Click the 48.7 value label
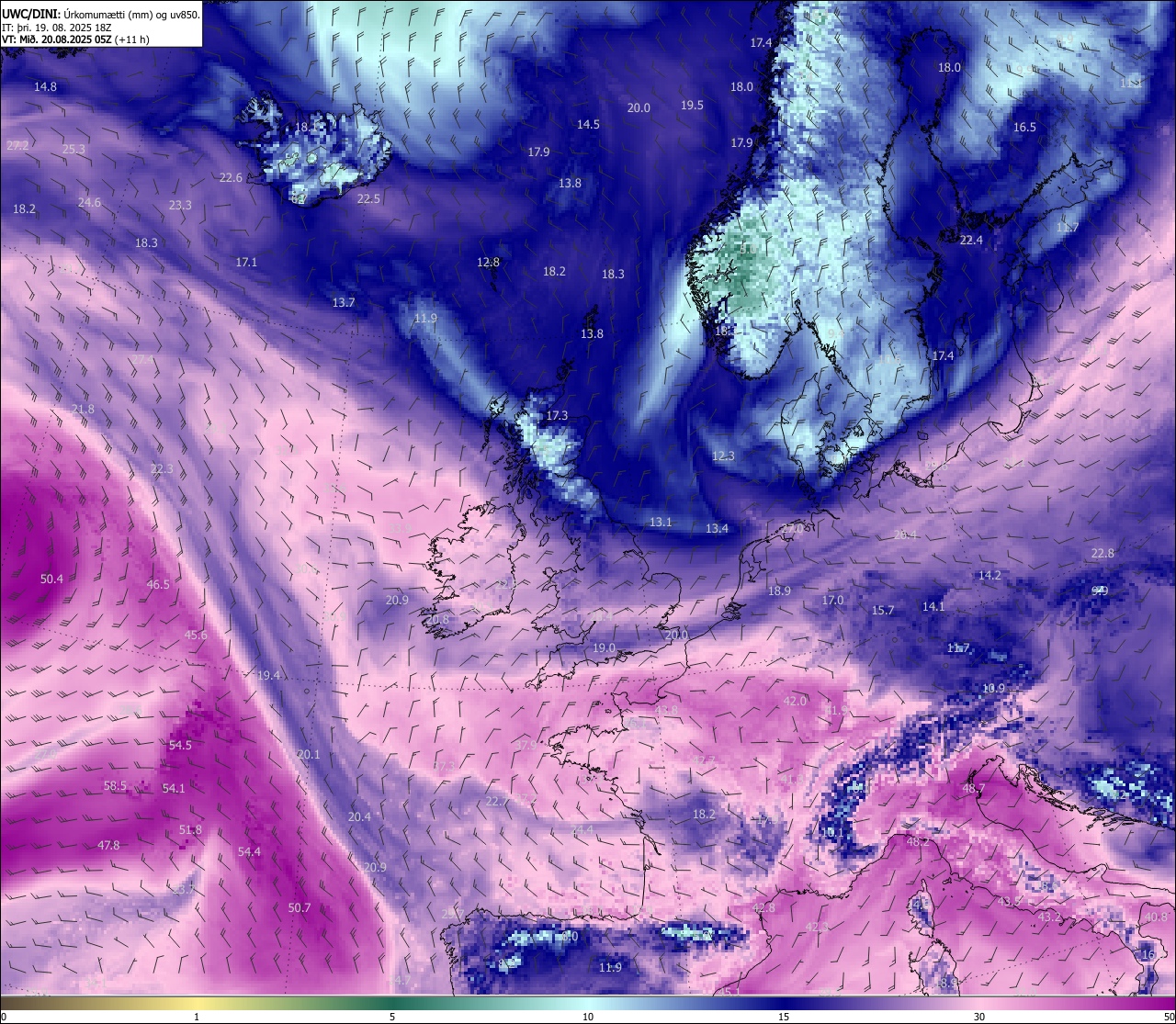This screenshot has height=1024, width=1176. 973,789
